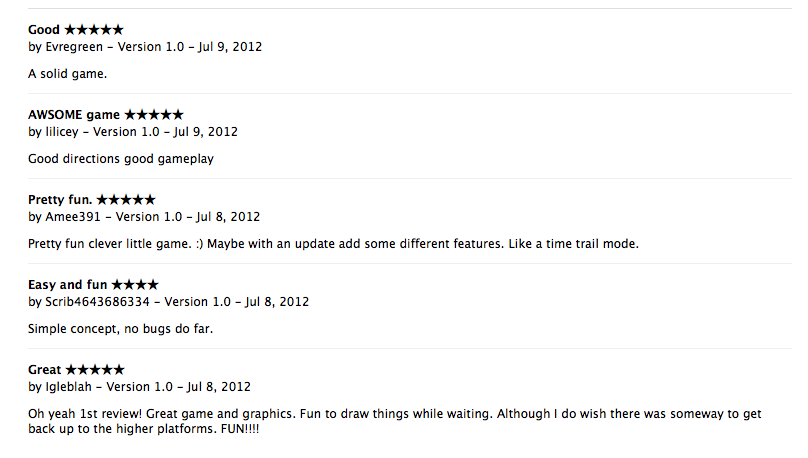808x458 pixels.
Task: Click the four-star rating on 'Easy and fun'
Action: (x=135, y=284)
